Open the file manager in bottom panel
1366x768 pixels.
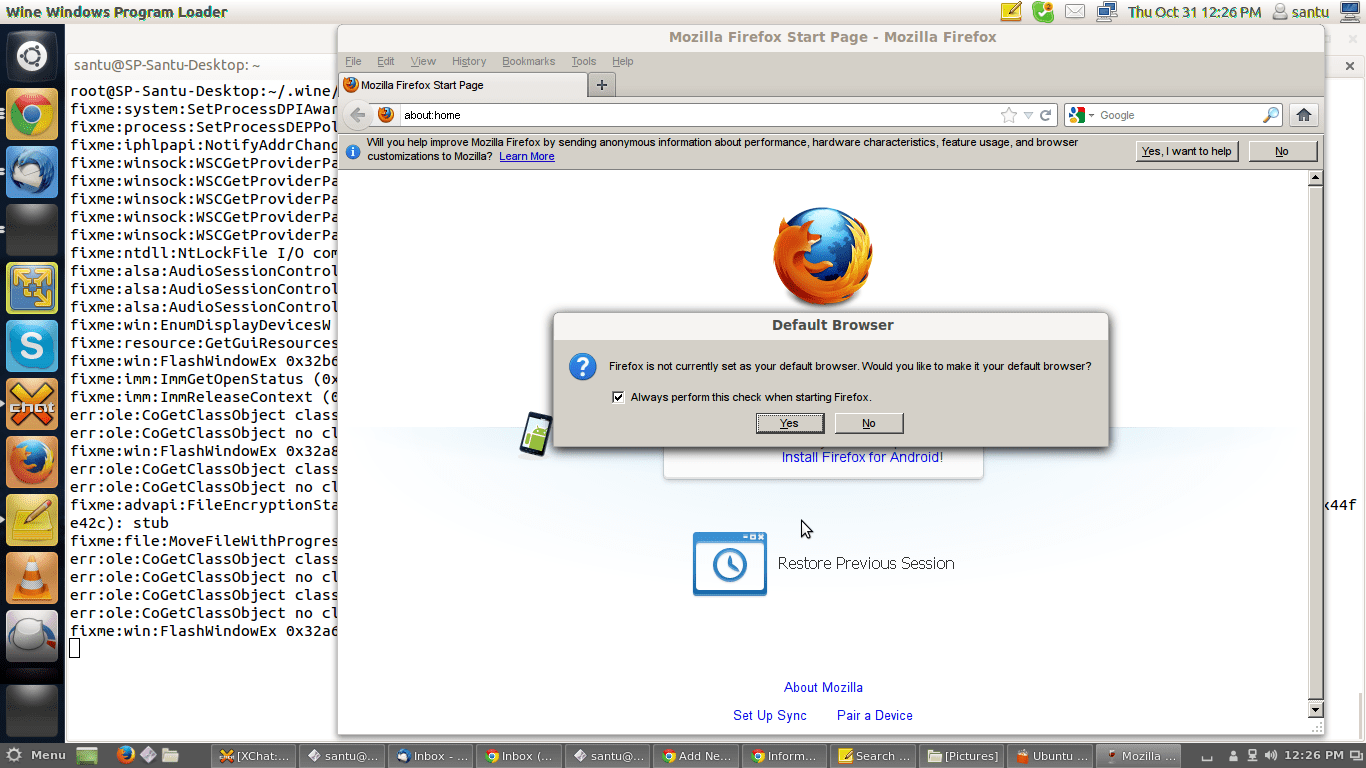[170, 755]
